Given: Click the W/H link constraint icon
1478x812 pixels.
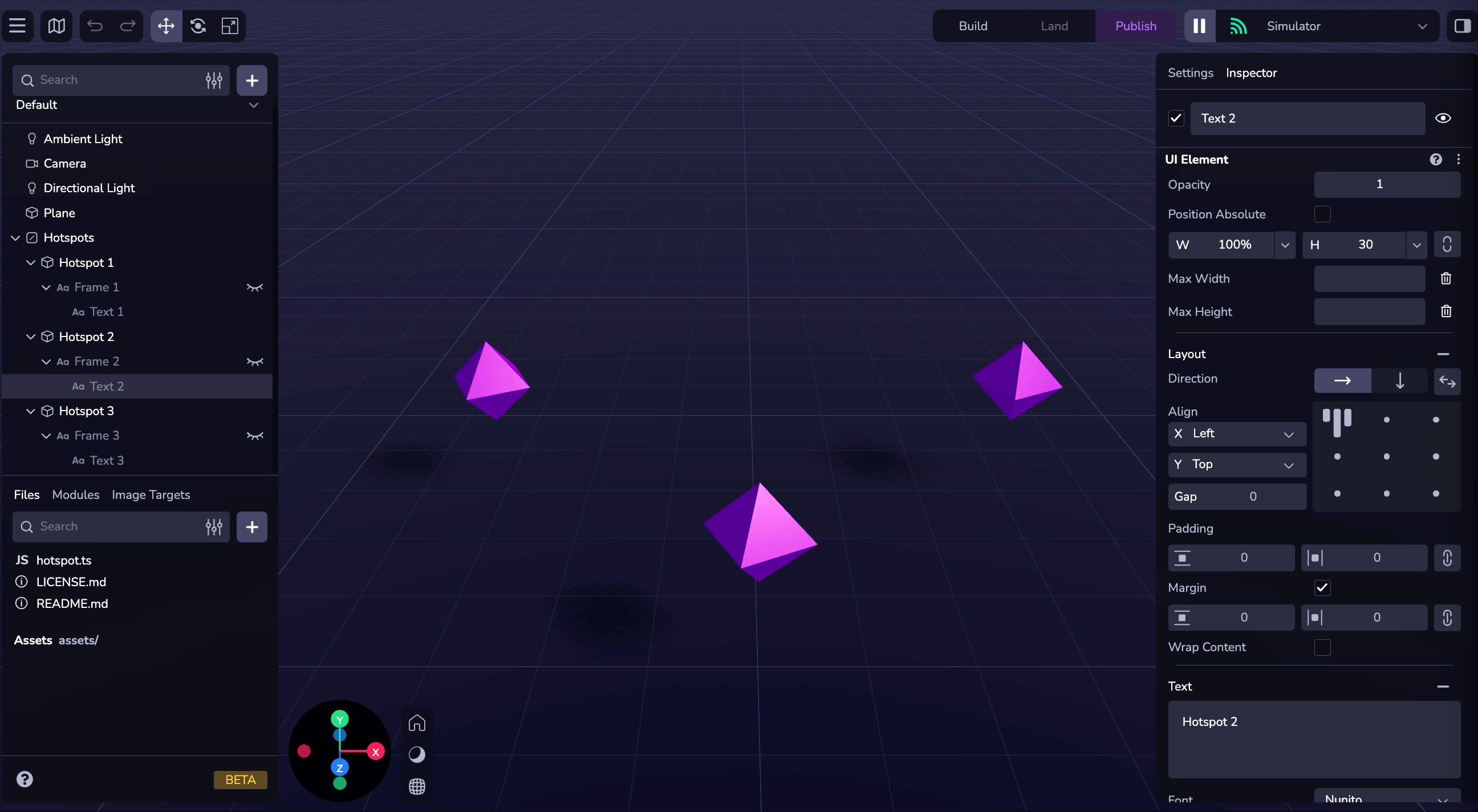Looking at the screenshot, I should tap(1447, 245).
